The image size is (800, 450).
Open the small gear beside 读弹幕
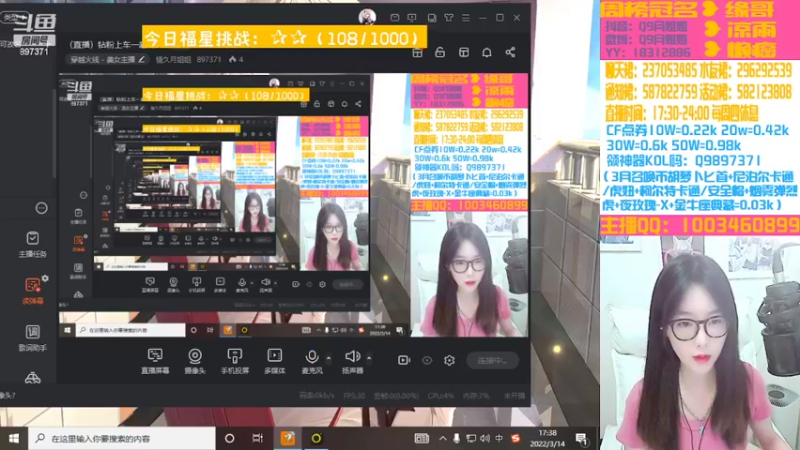click(x=45, y=278)
